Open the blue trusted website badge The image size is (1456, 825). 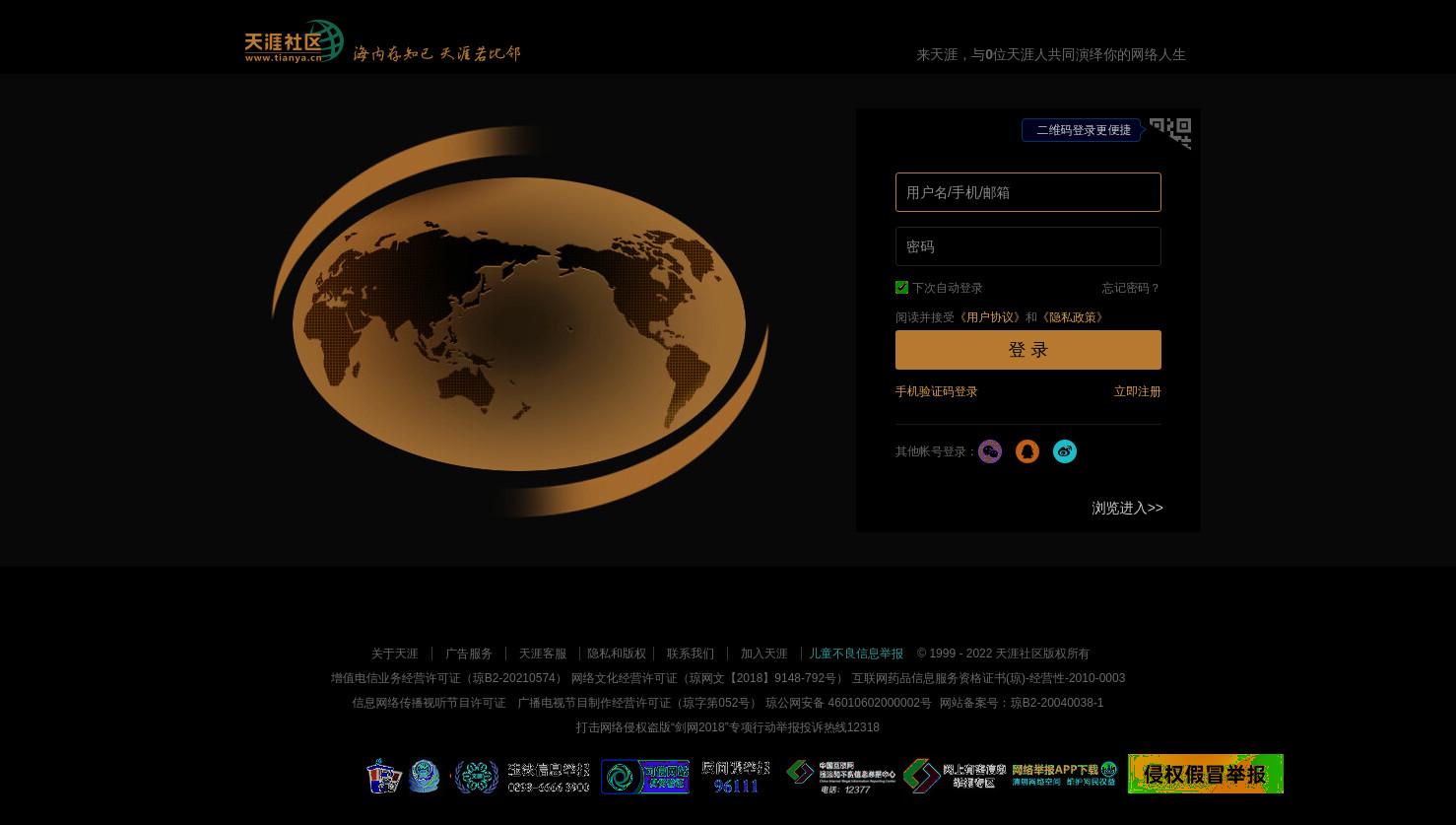point(645,777)
